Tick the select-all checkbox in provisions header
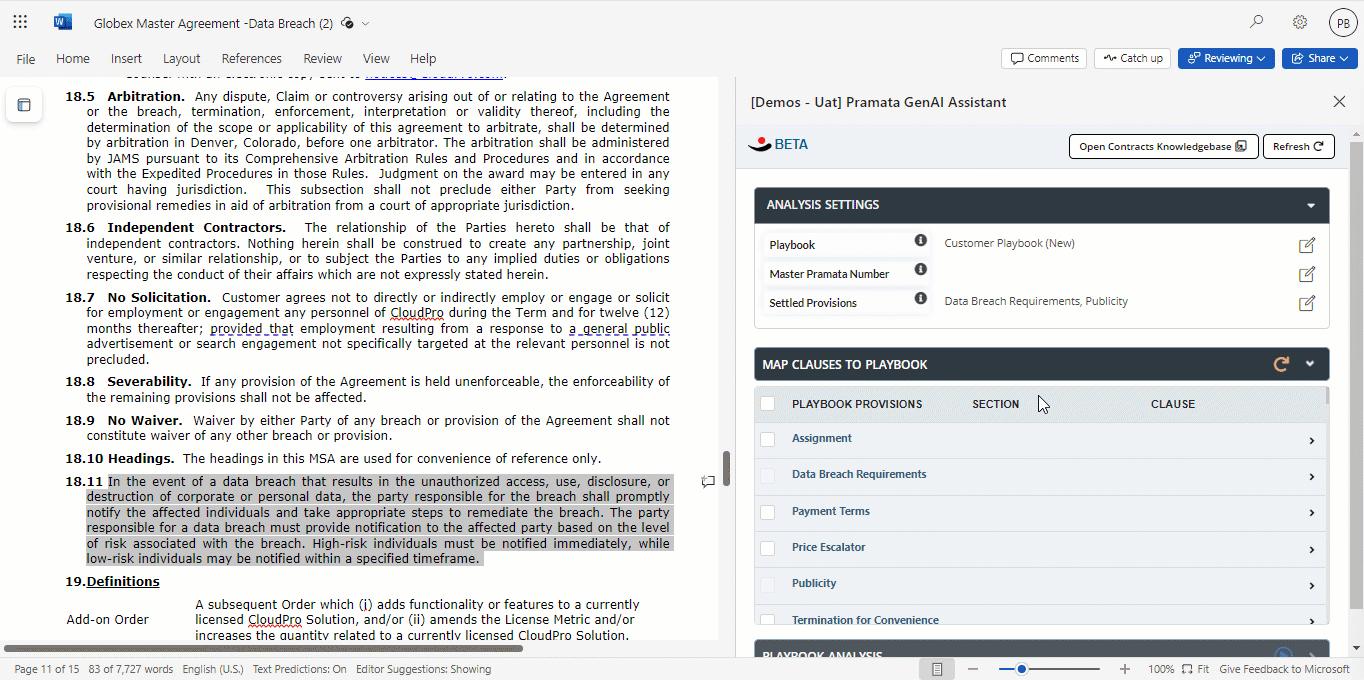This screenshot has width=1364, height=680. tap(767, 404)
